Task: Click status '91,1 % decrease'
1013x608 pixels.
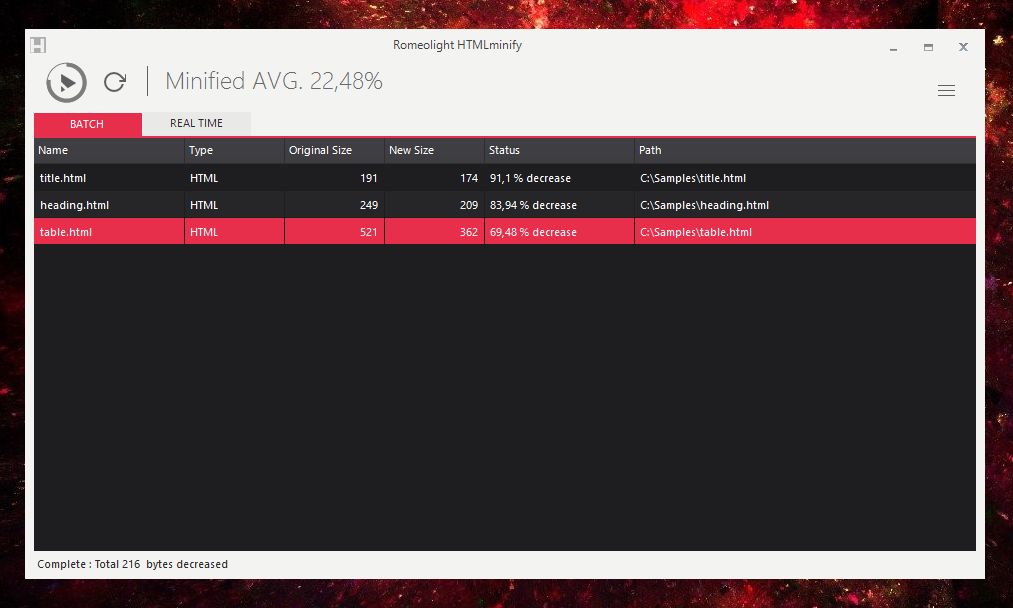Action: click(530, 178)
